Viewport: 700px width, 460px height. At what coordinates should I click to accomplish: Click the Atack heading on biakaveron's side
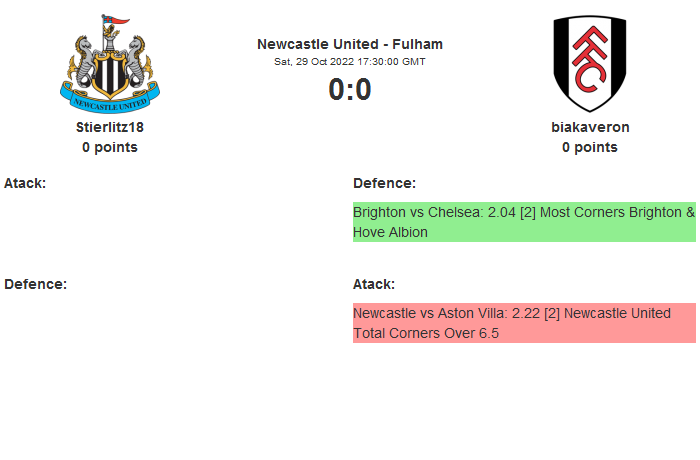(374, 284)
